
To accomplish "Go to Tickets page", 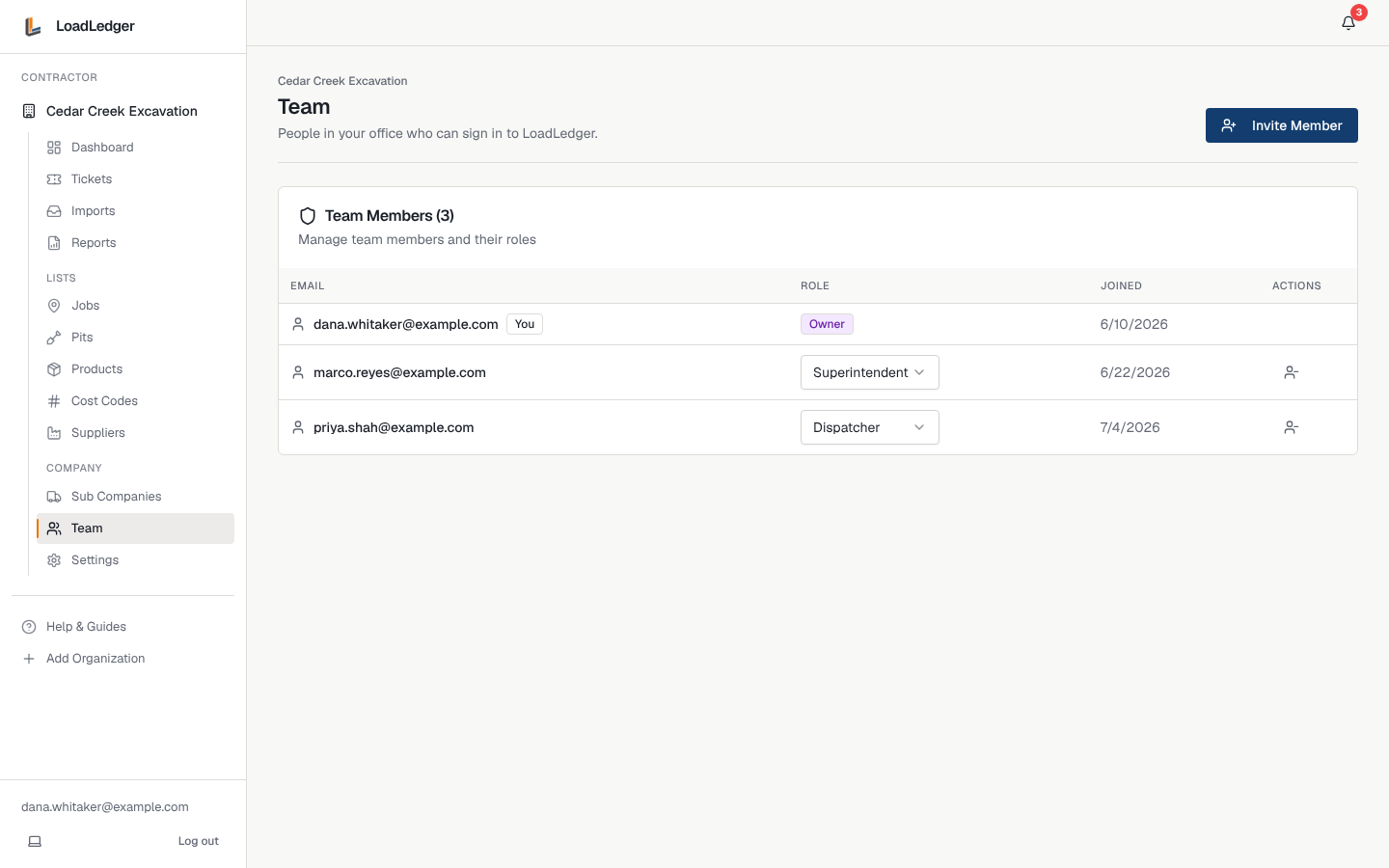I will (x=135, y=179).
